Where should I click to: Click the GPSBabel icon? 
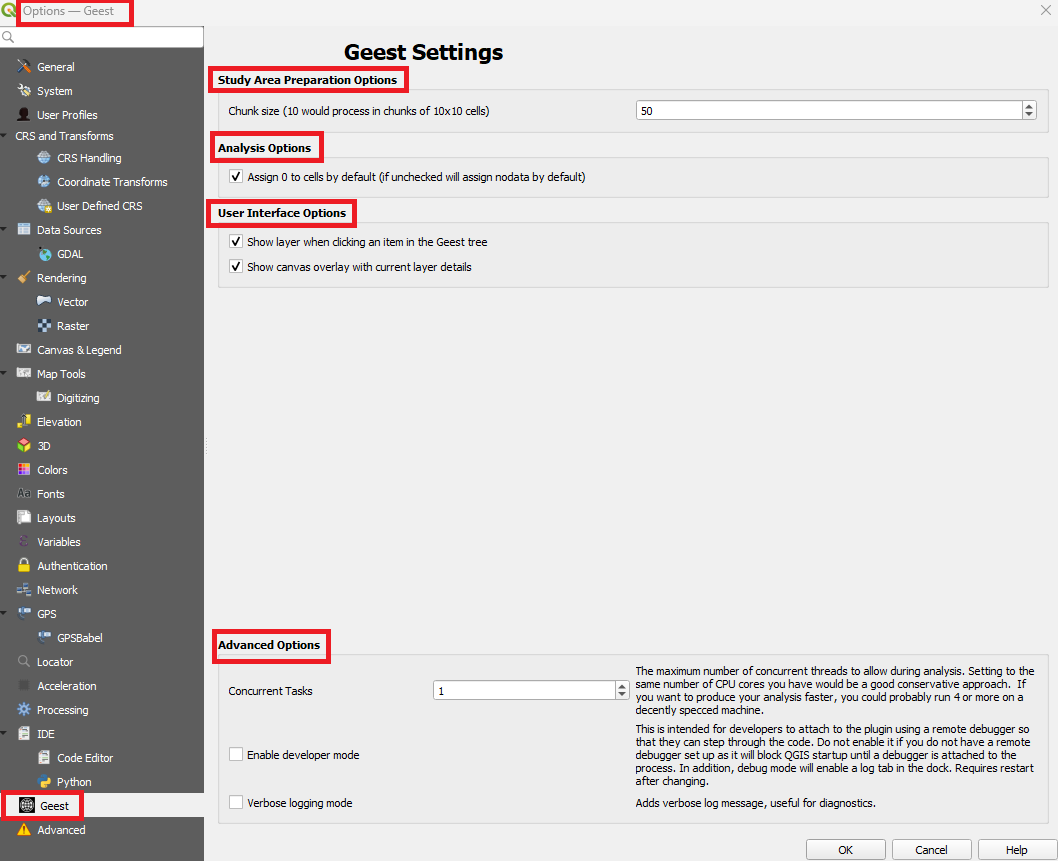(x=44, y=637)
